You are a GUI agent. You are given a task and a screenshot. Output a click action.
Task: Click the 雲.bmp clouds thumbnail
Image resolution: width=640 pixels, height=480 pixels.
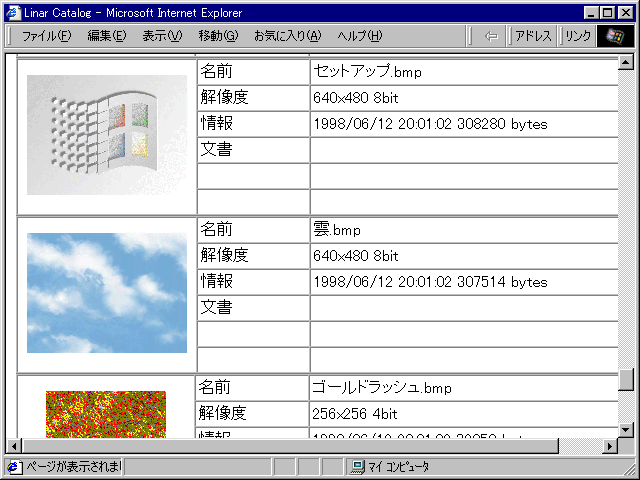[x=107, y=293]
